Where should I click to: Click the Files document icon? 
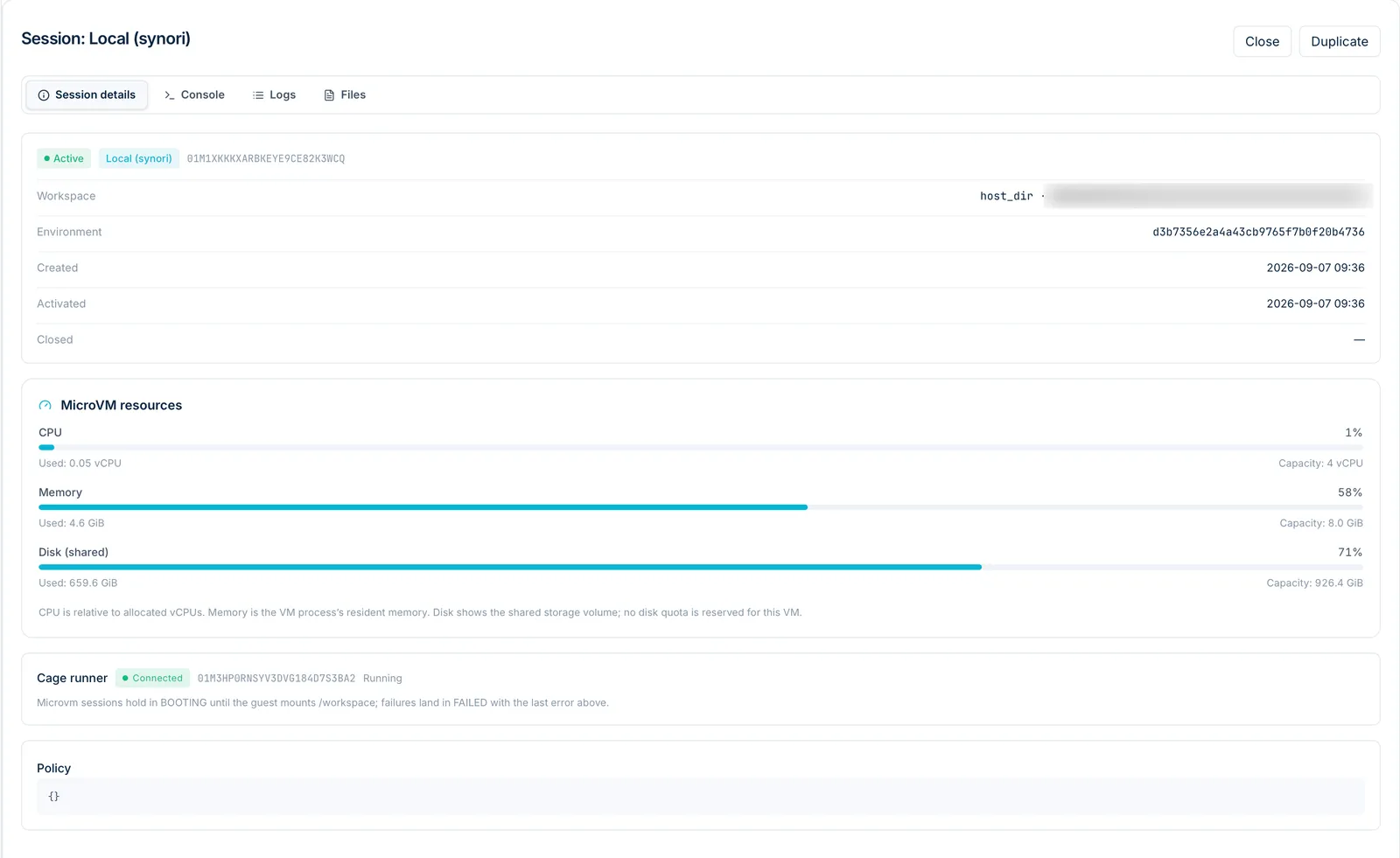(x=329, y=95)
